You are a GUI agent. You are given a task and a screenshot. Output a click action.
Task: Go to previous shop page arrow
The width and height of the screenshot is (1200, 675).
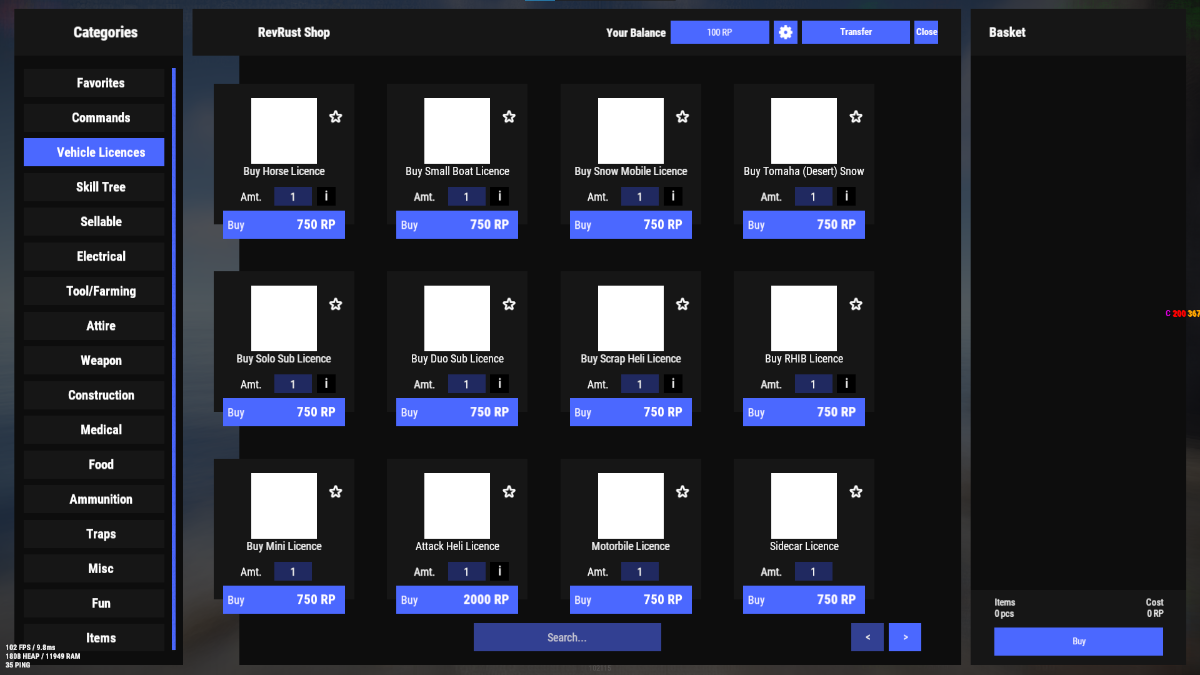(867, 637)
